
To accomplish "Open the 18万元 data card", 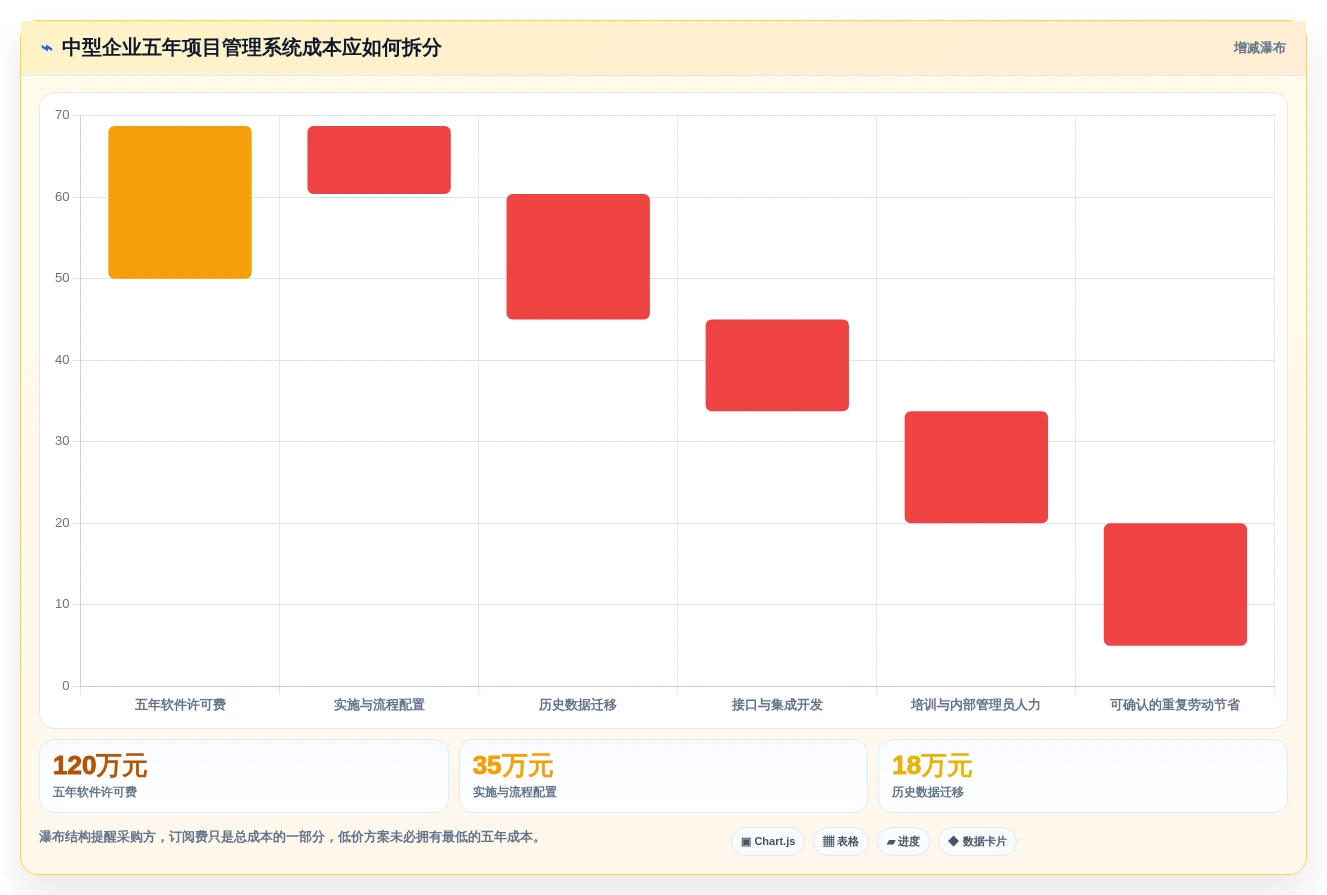I will pyautogui.click(x=1083, y=776).
